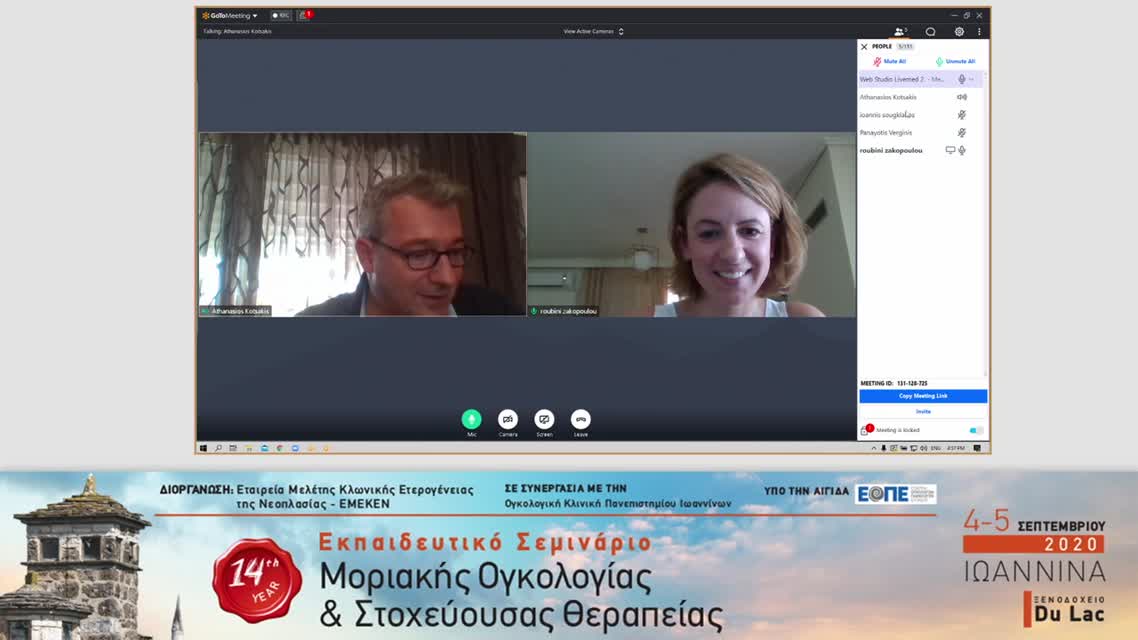Toggle the Meeting is locked switch
Image resolution: width=1138 pixels, height=640 pixels.
pyautogui.click(x=975, y=430)
